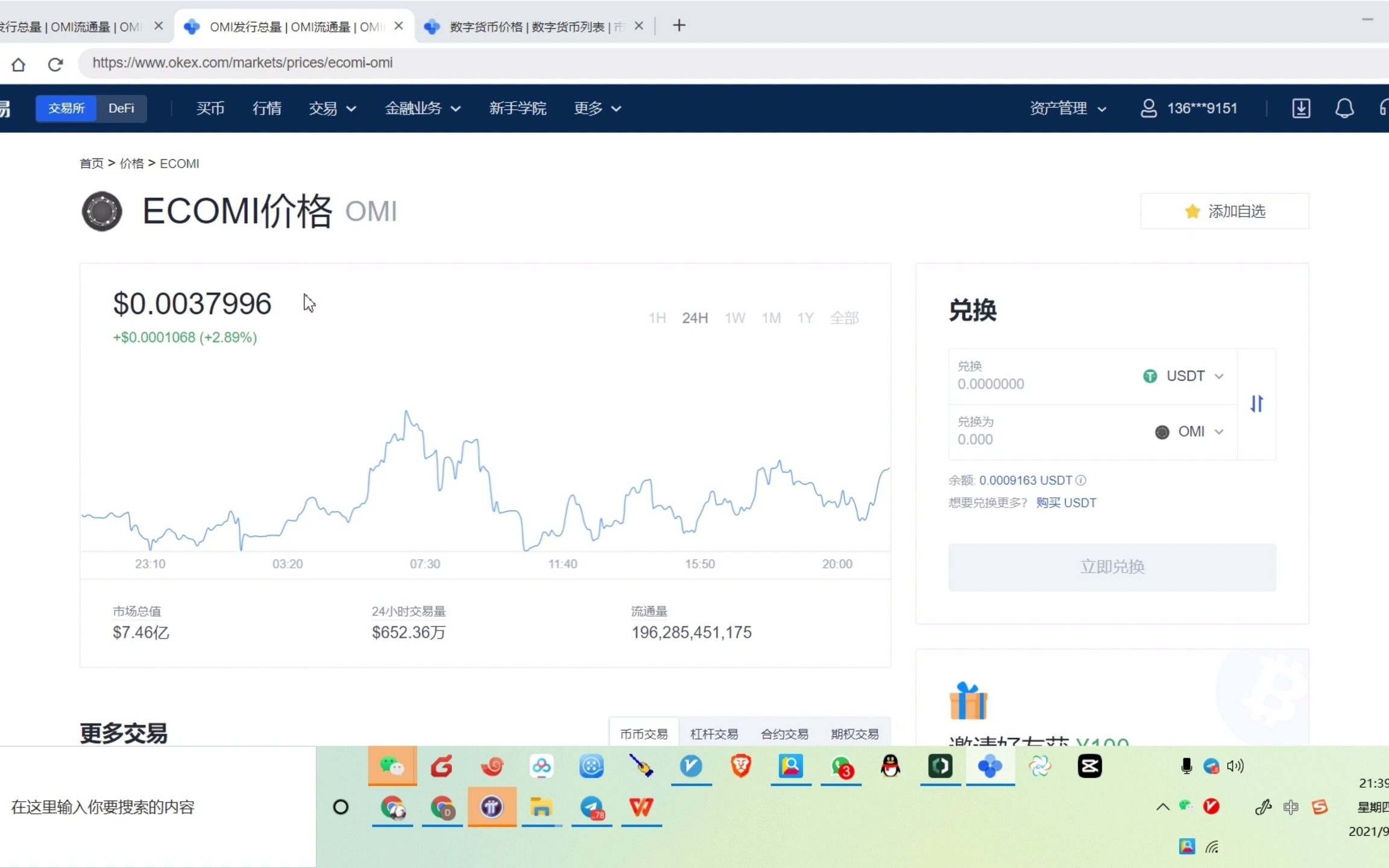This screenshot has width=1389, height=868.
Task: Close the 数字货币价格 tab
Action: pyautogui.click(x=639, y=26)
